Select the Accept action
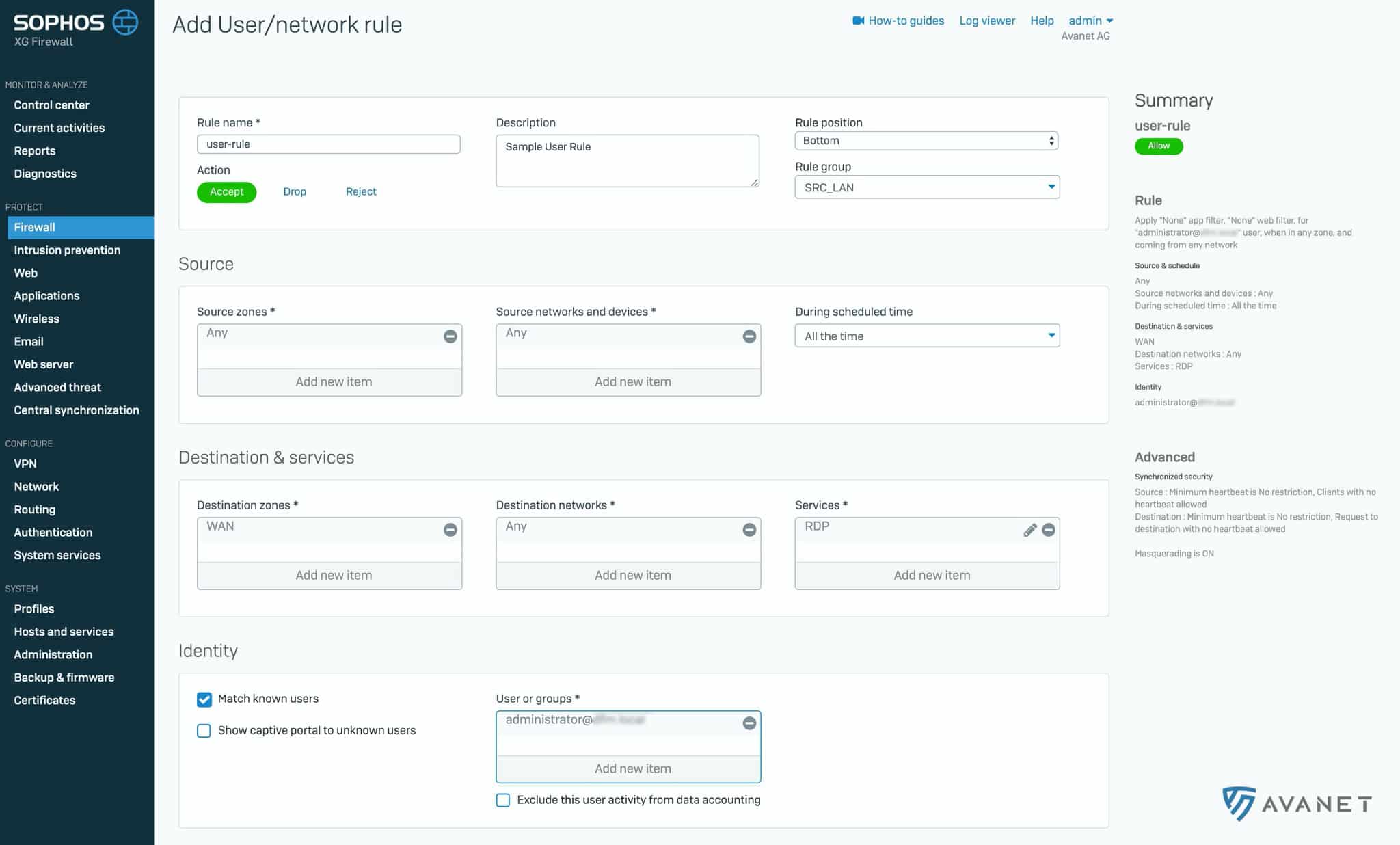Image resolution: width=1400 pixels, height=845 pixels. pyautogui.click(x=226, y=192)
